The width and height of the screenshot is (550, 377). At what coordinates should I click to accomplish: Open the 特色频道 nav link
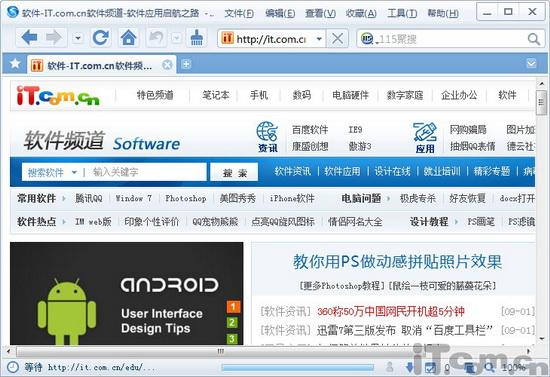[155, 95]
